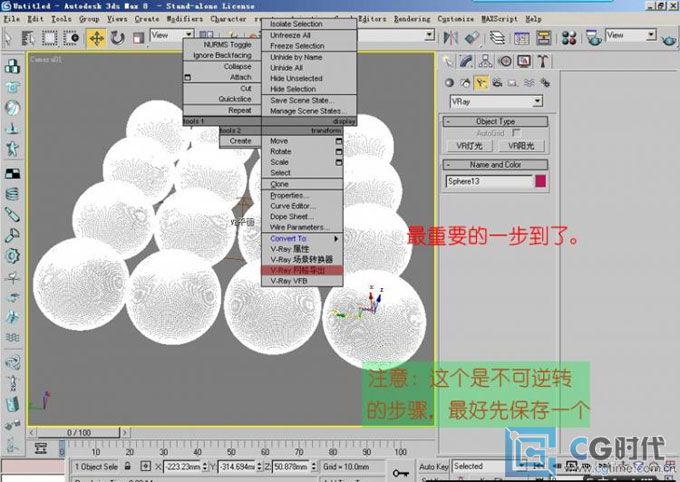Image resolution: width=680 pixels, height=482 pixels.
Task: Switch to Create command panel tab
Action: (x=449, y=61)
